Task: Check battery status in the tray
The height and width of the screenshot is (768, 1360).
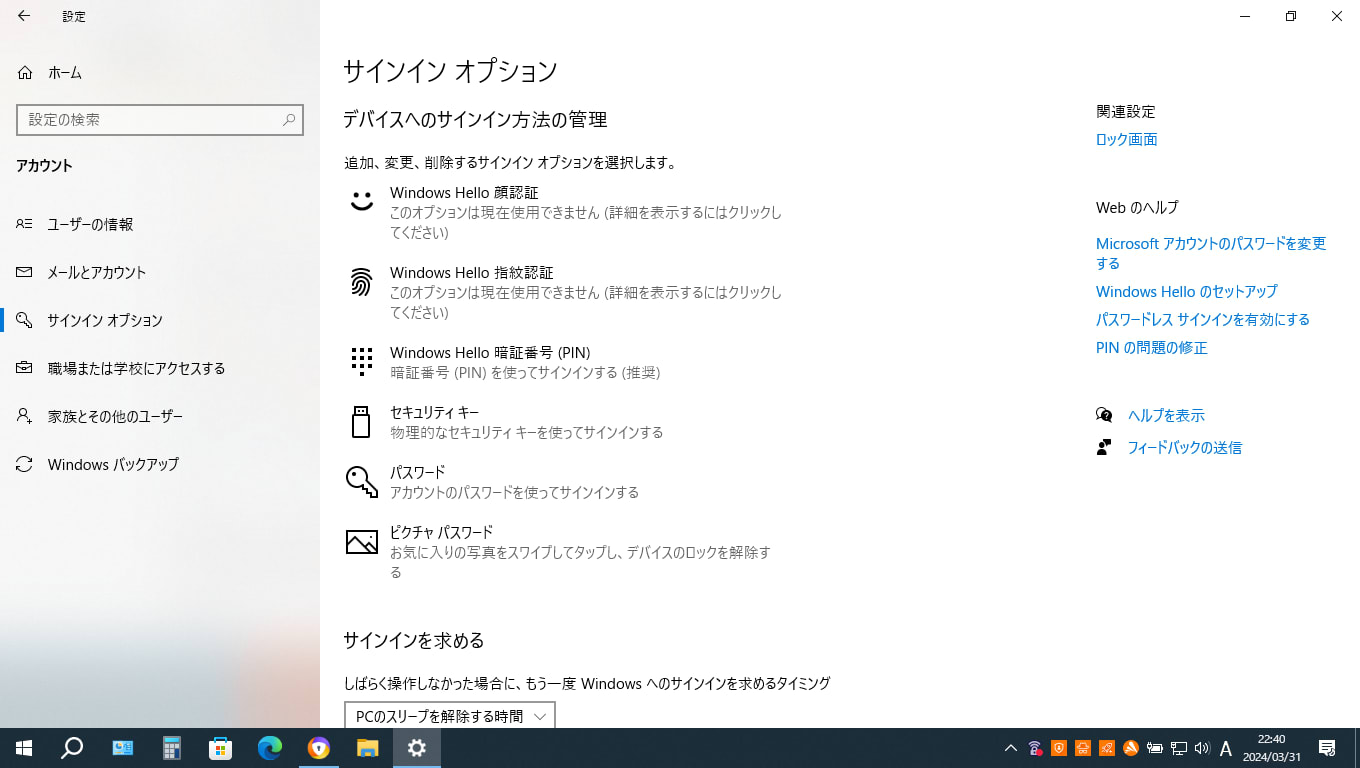Action: coord(1155,748)
